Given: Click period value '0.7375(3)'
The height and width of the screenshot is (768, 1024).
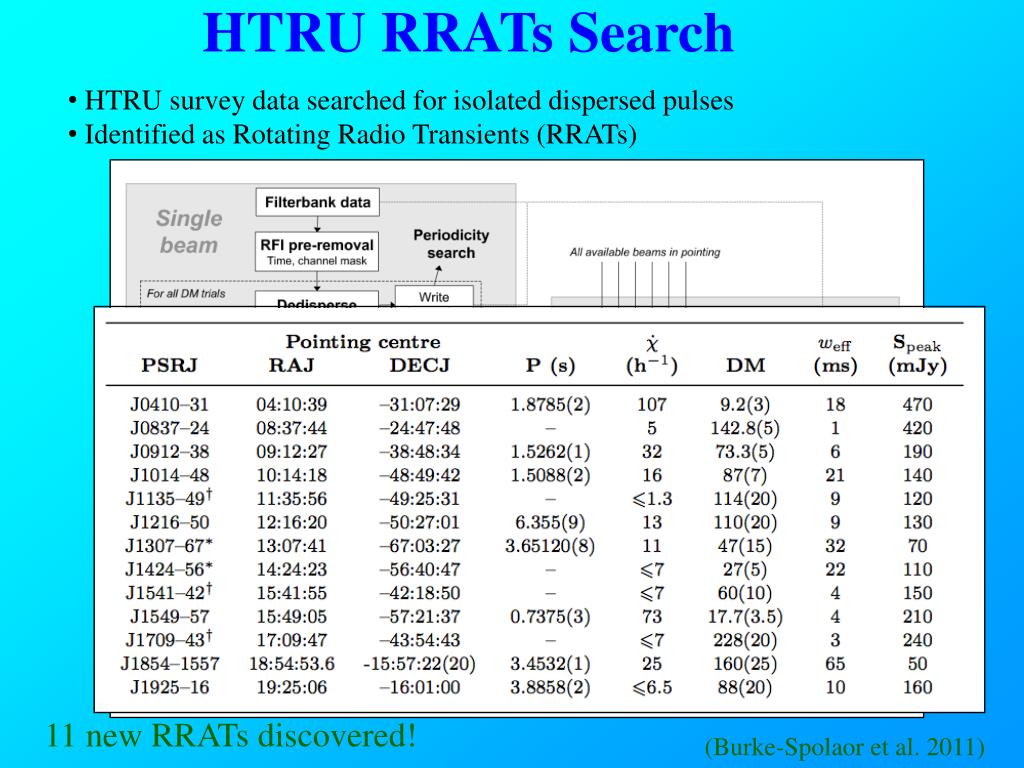Looking at the screenshot, I should [x=550, y=617].
